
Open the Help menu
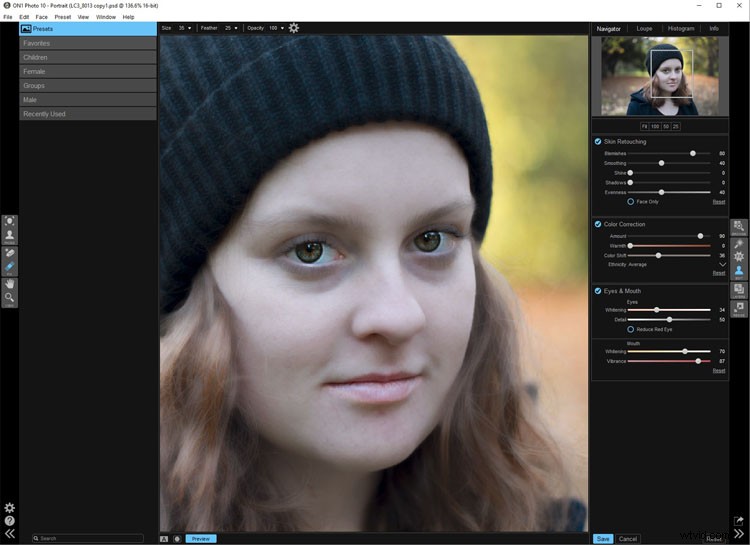tap(128, 17)
